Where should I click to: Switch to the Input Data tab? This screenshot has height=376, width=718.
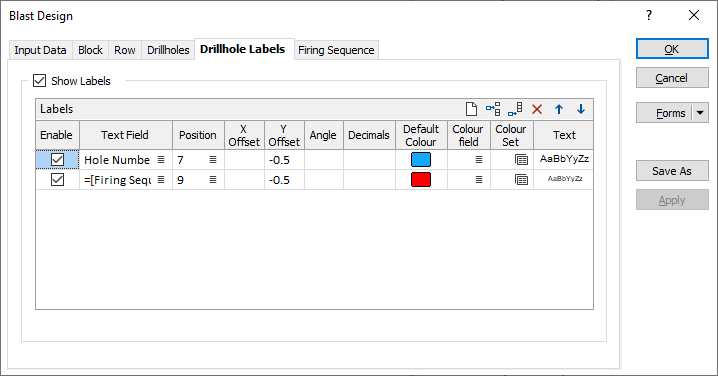click(40, 50)
